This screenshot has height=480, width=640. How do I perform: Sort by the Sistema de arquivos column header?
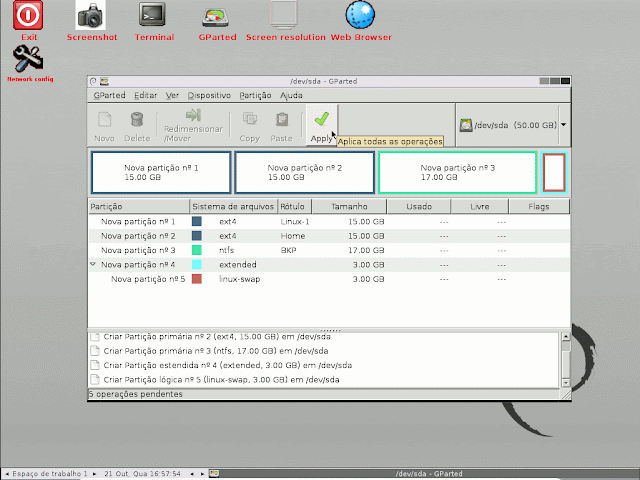[233, 207]
